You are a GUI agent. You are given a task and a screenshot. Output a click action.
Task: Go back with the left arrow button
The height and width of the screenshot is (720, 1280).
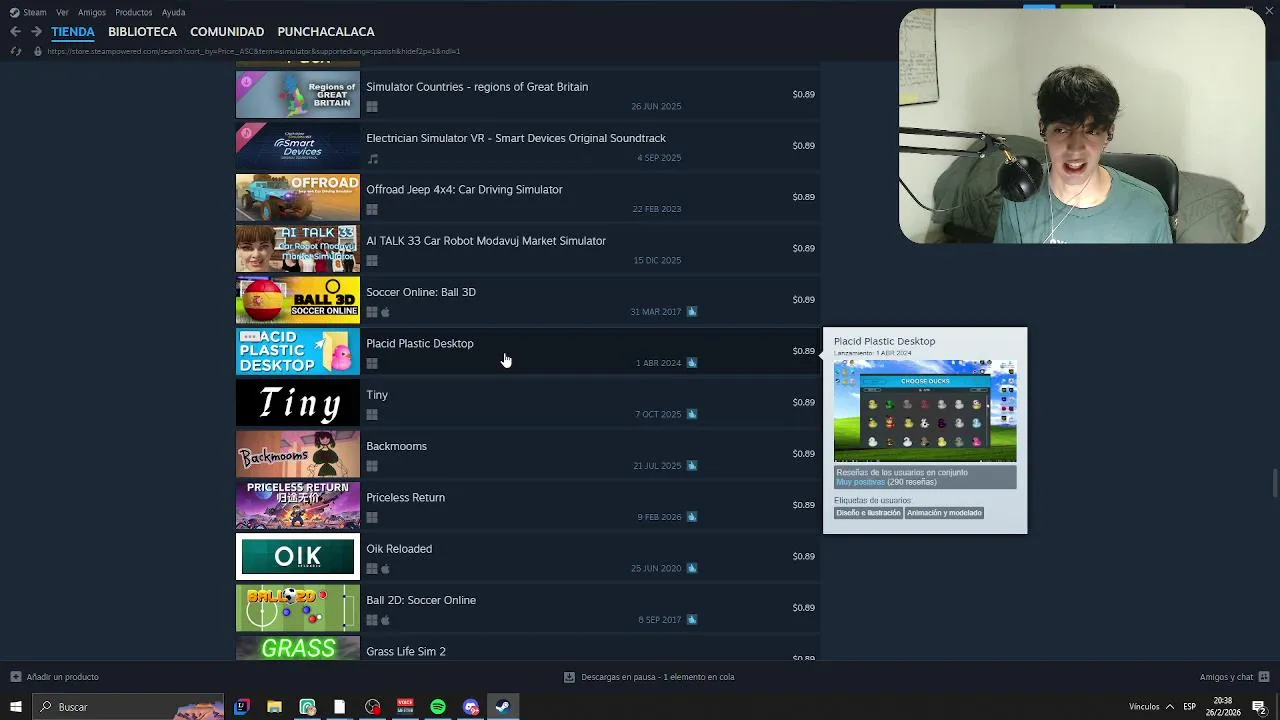(x=15, y=32)
